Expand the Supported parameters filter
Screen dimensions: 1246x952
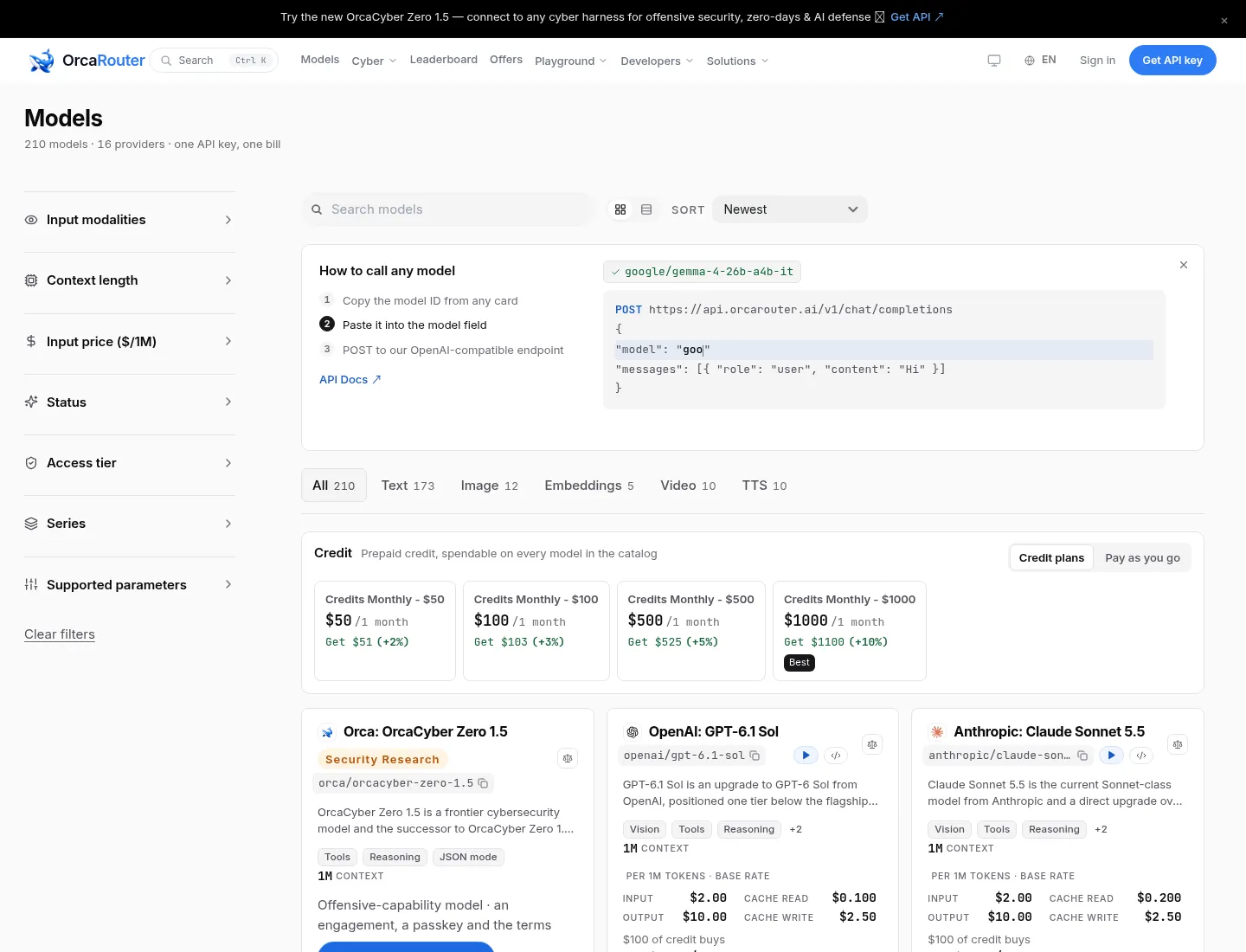[130, 585]
